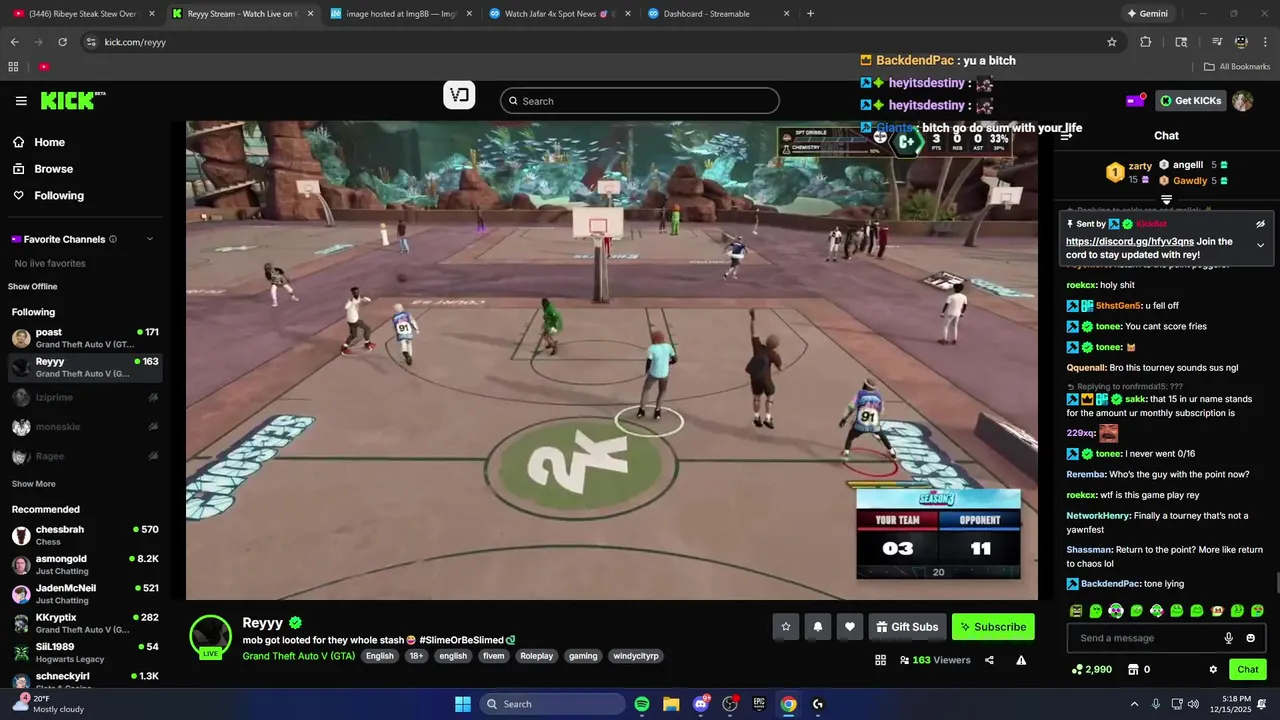Open File Explorer from the taskbar
Image resolution: width=1280 pixels, height=720 pixels.
coord(671,704)
